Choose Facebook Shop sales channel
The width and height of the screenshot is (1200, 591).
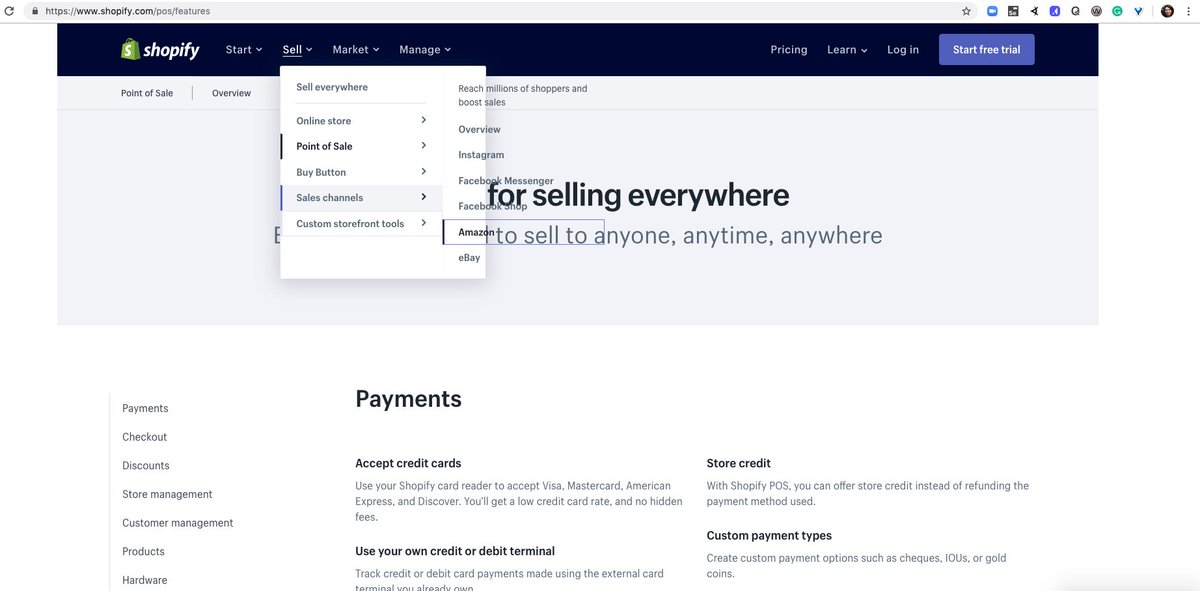492,206
